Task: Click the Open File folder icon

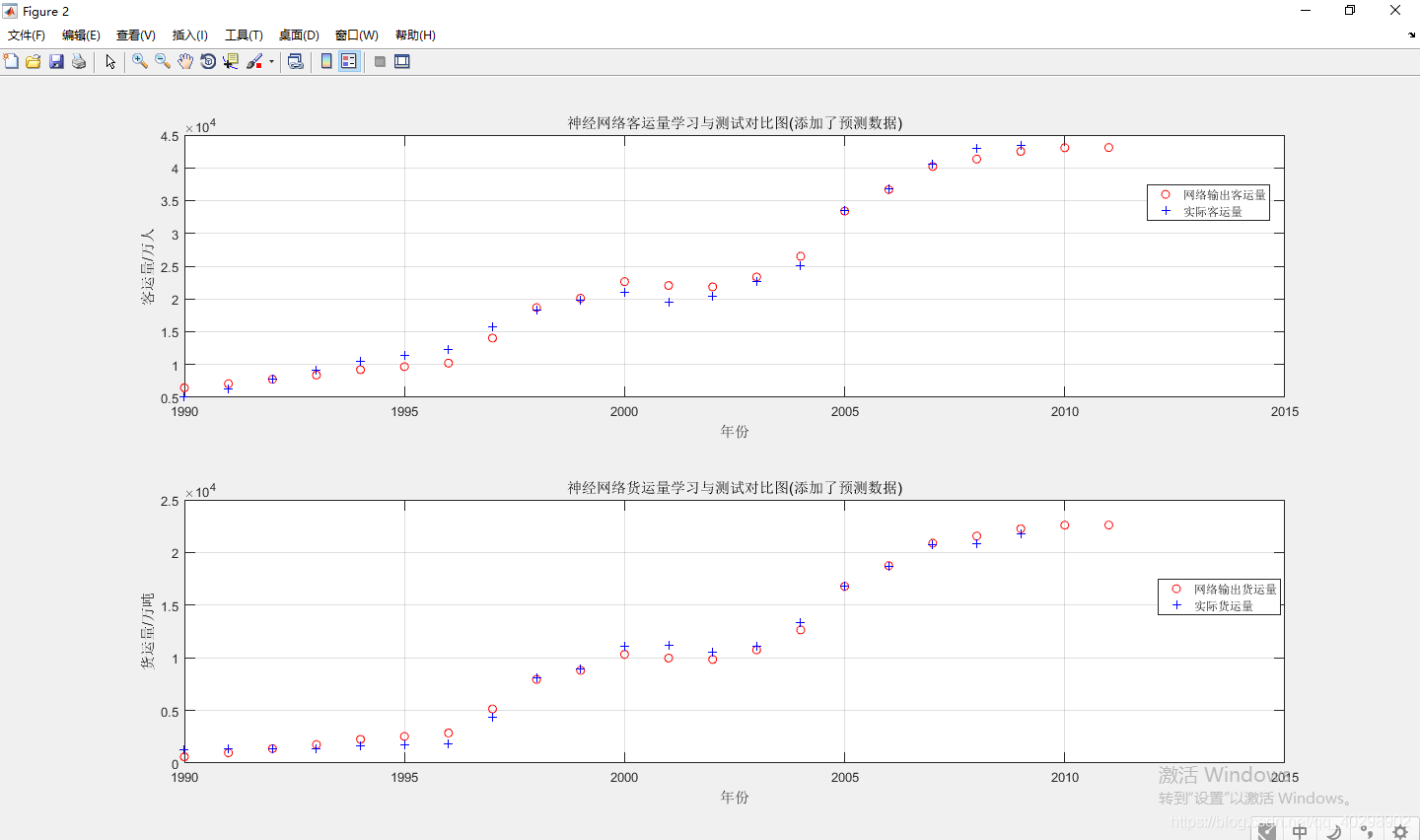Action: [x=34, y=61]
